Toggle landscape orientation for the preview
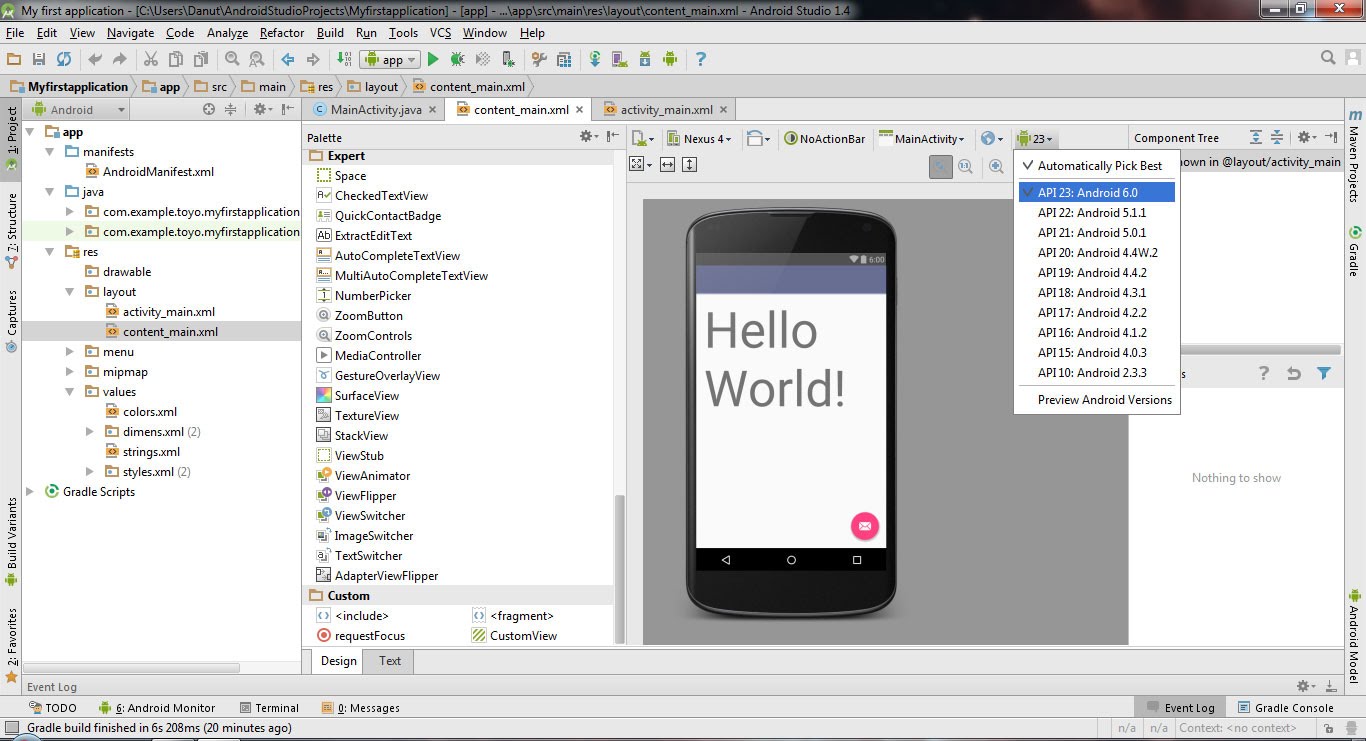Screen dimensions: 1366x741 tap(755, 138)
